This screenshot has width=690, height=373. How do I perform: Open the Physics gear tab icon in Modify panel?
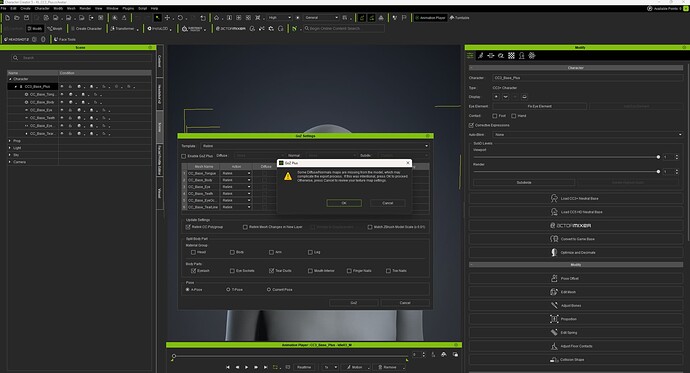[x=532, y=55]
